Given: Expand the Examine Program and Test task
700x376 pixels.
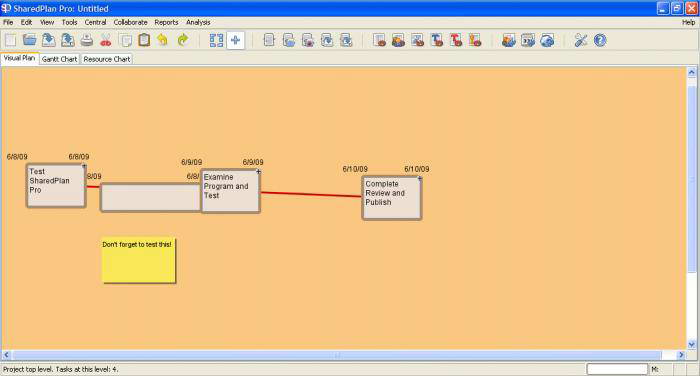Looking at the screenshot, I should (x=258, y=171).
